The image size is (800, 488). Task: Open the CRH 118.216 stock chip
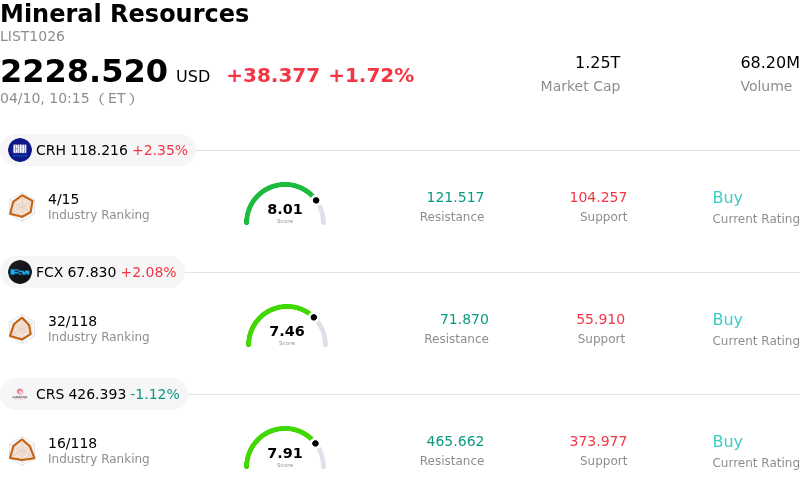(98, 150)
